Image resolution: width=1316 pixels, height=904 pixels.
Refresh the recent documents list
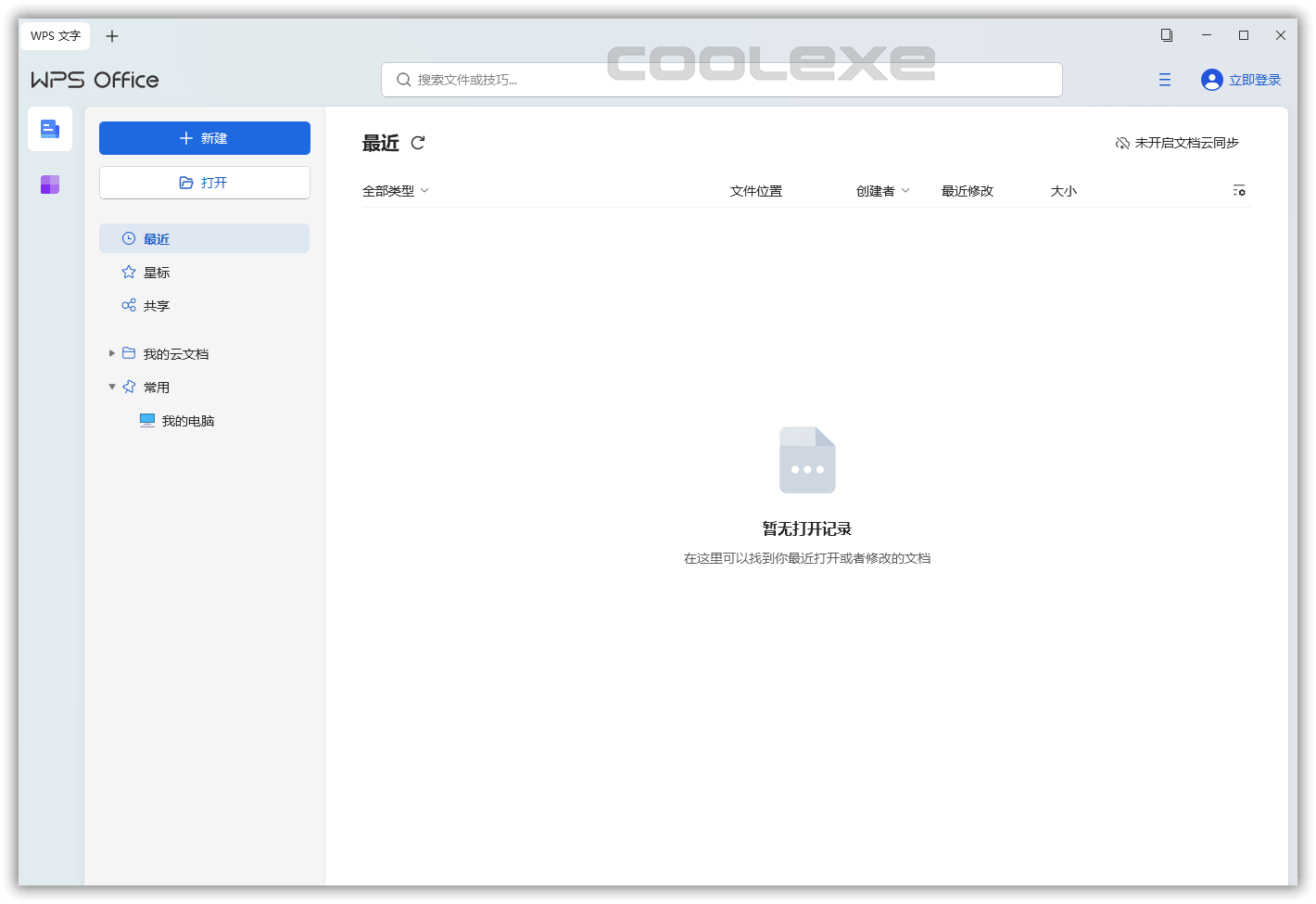(418, 143)
